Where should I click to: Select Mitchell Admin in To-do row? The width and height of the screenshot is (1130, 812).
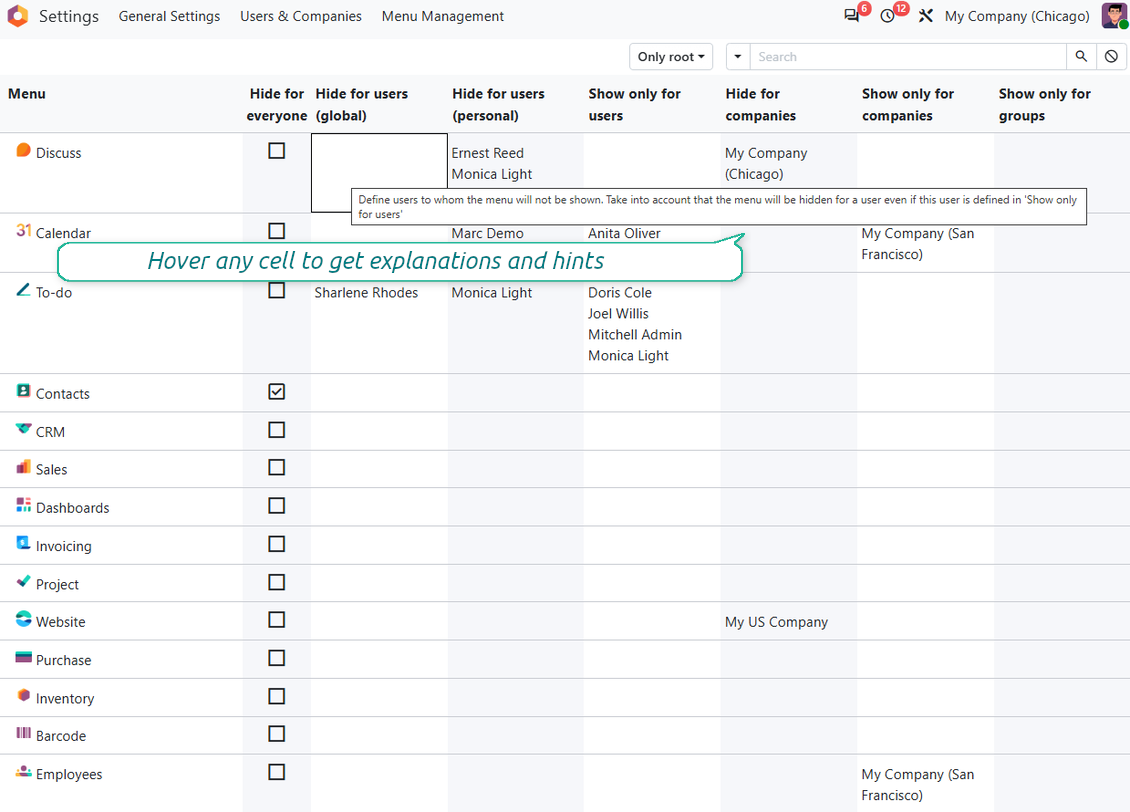(635, 334)
